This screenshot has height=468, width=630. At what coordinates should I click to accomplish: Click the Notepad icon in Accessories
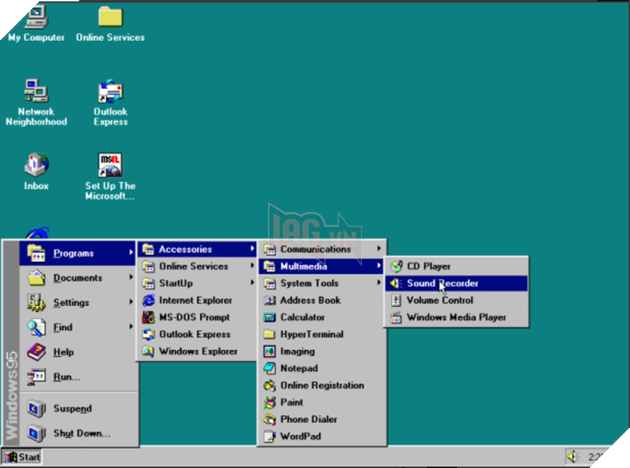pyautogui.click(x=270, y=368)
